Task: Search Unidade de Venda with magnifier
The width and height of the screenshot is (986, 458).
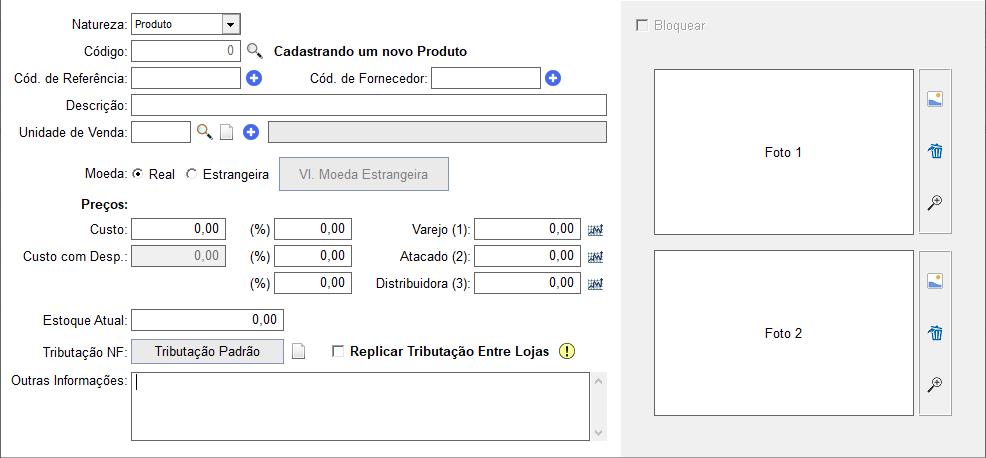Action: [x=204, y=132]
